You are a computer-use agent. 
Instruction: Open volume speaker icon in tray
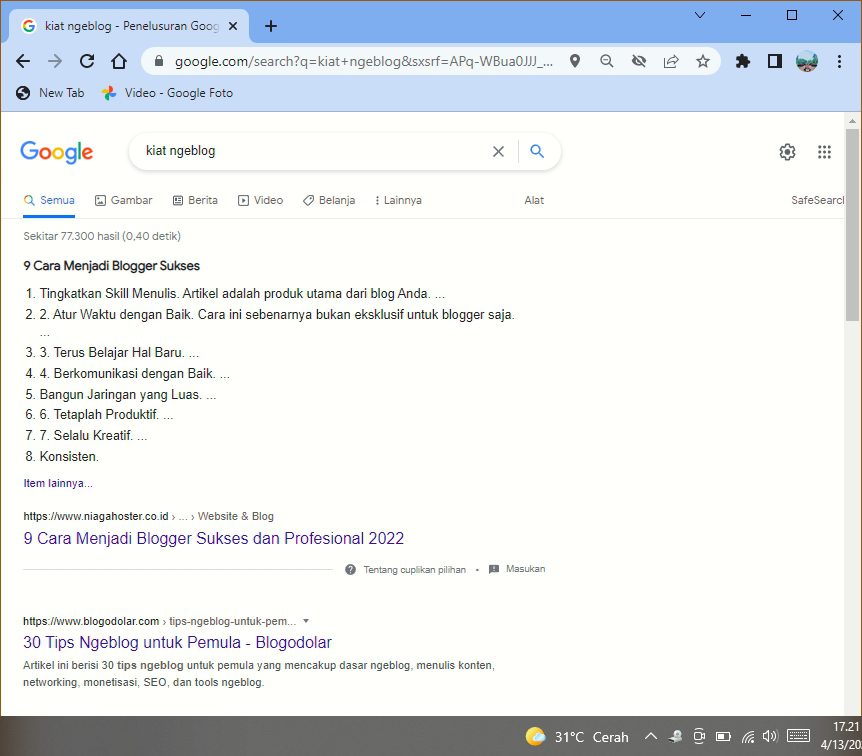click(770, 736)
